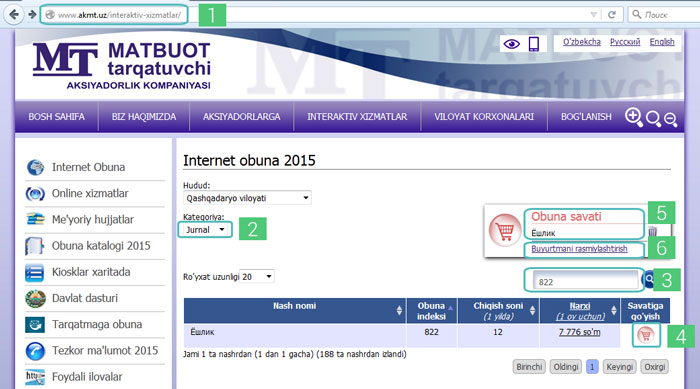The image size is (700, 389).
Task: Open the Kategoriya Jurnal dropdown
Action: [205, 230]
